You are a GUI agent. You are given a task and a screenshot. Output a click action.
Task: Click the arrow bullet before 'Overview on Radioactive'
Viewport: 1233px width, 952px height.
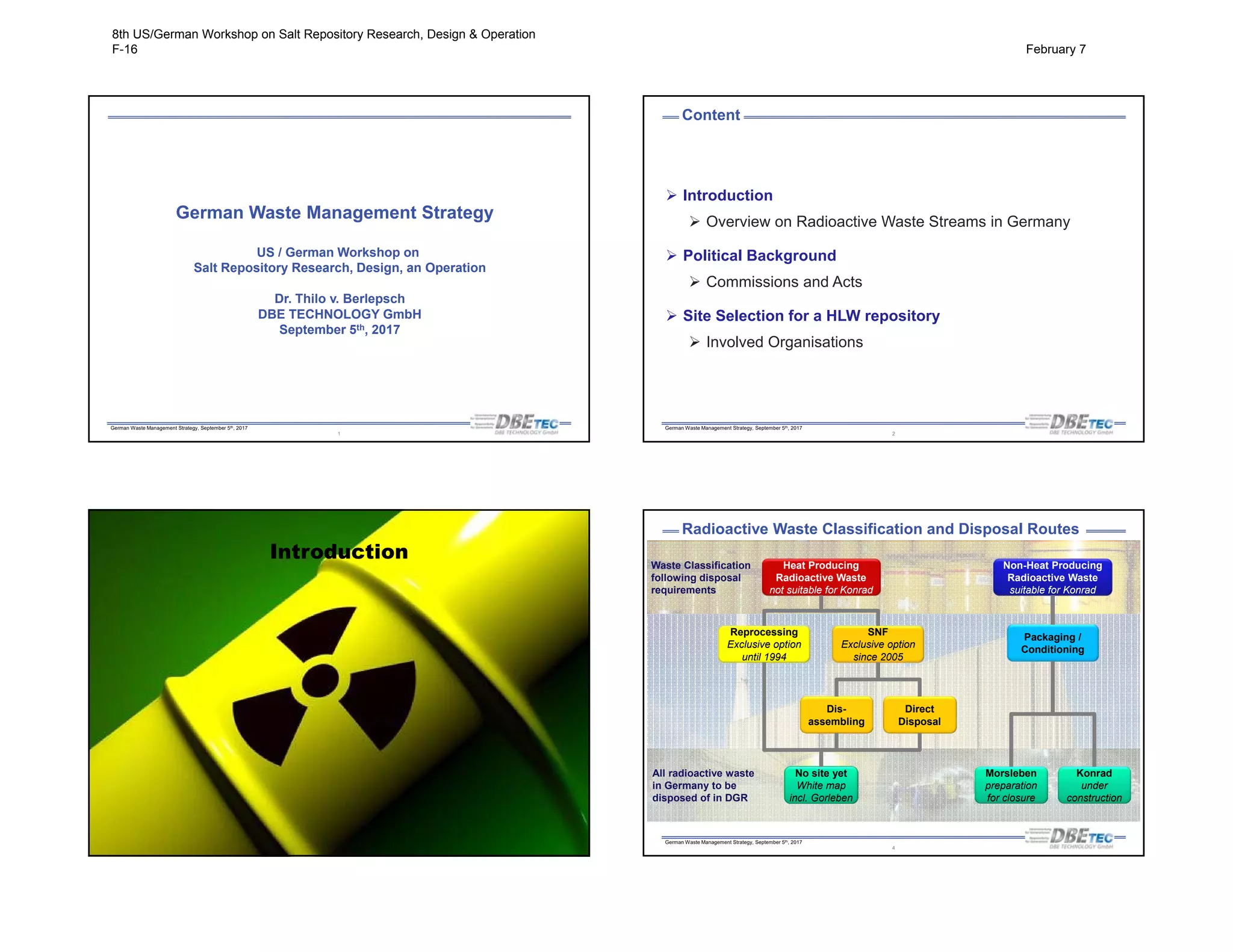click(x=695, y=222)
